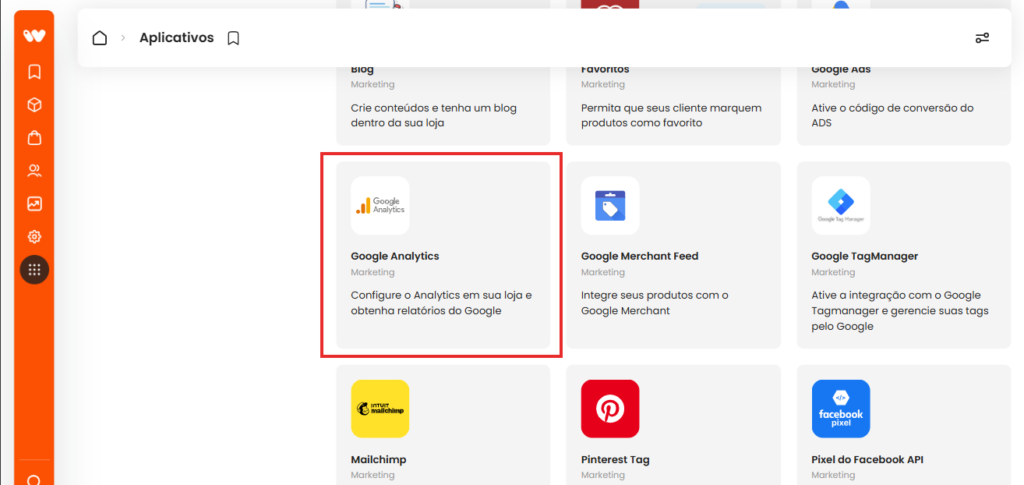Open the settings gear icon in the sidebar

pos(35,236)
